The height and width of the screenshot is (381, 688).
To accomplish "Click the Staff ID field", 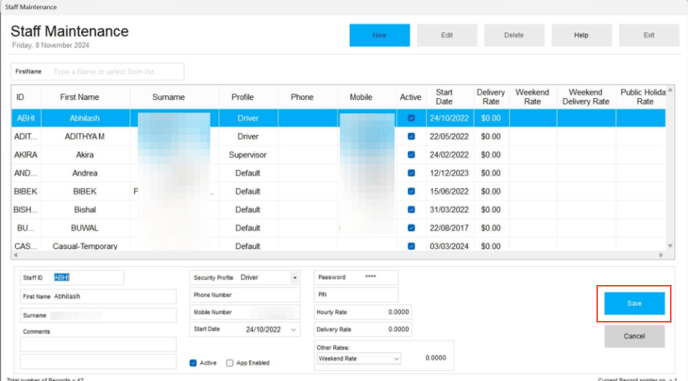I will [x=72, y=277].
